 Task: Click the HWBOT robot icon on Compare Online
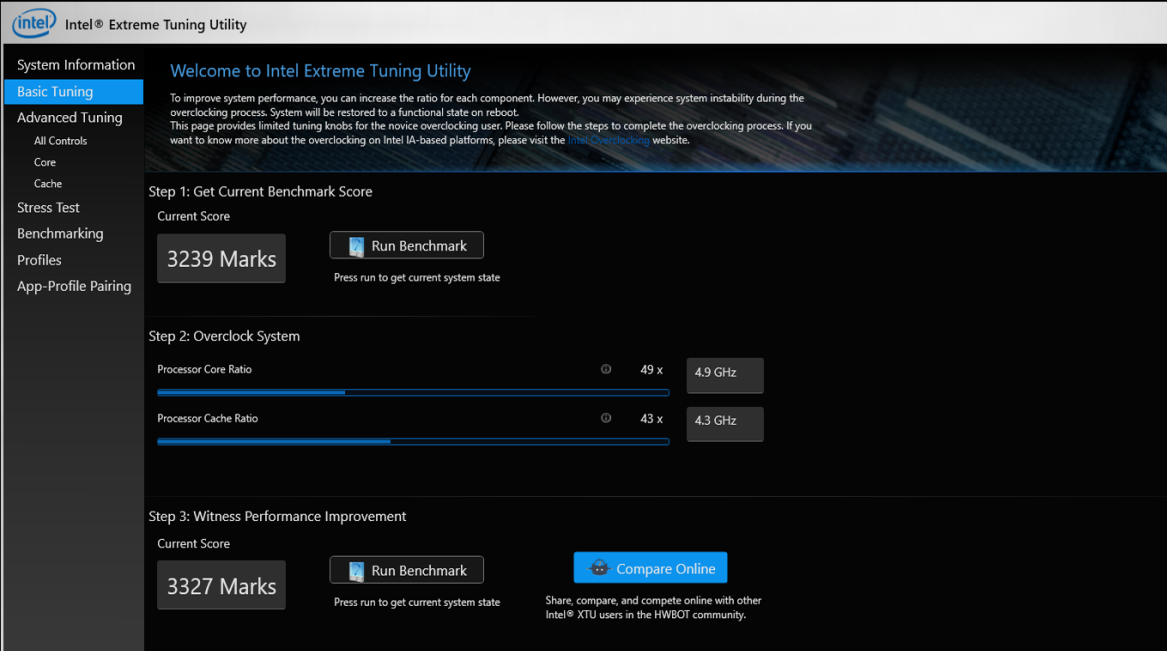click(599, 567)
